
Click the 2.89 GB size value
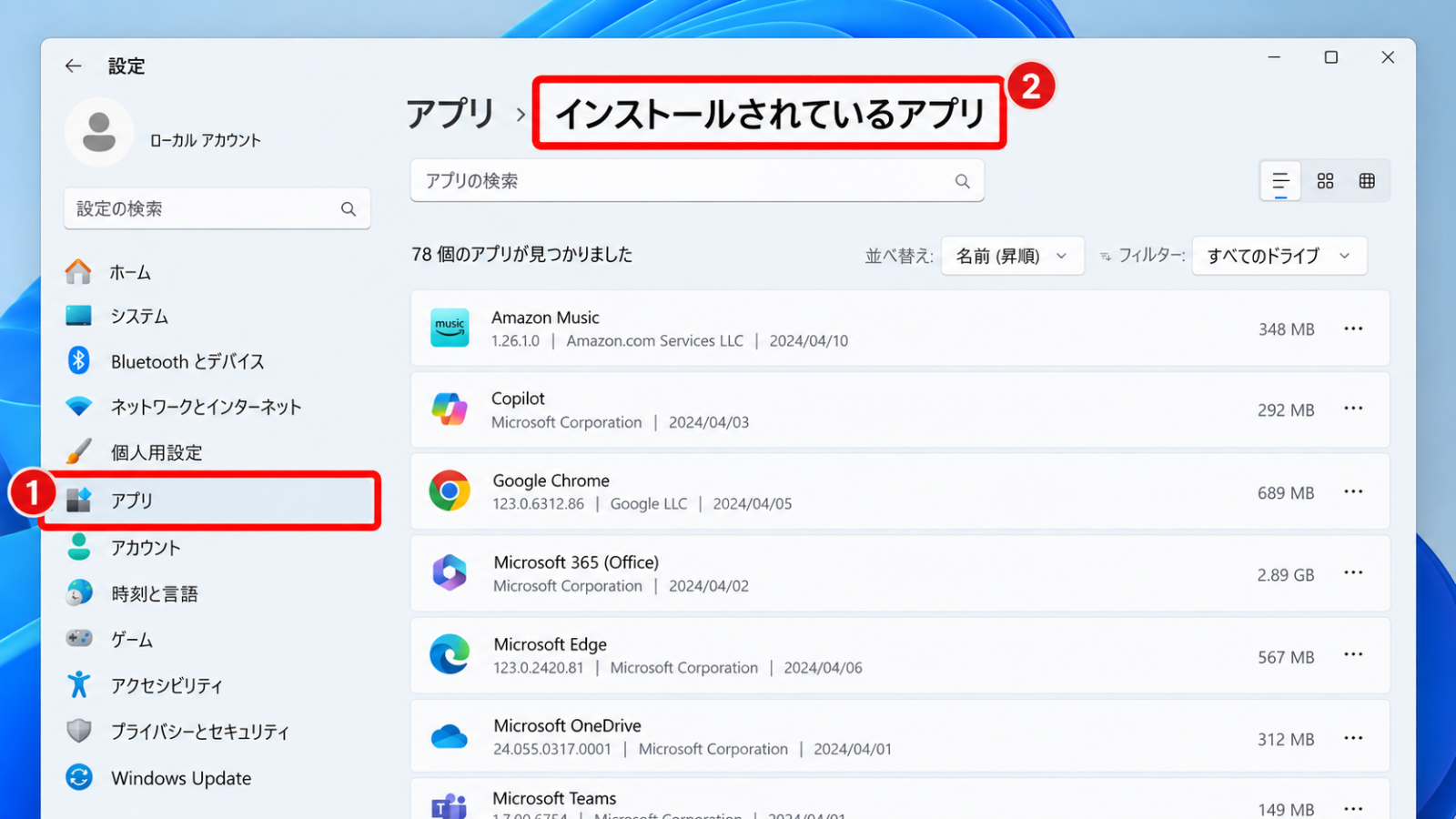(1286, 575)
